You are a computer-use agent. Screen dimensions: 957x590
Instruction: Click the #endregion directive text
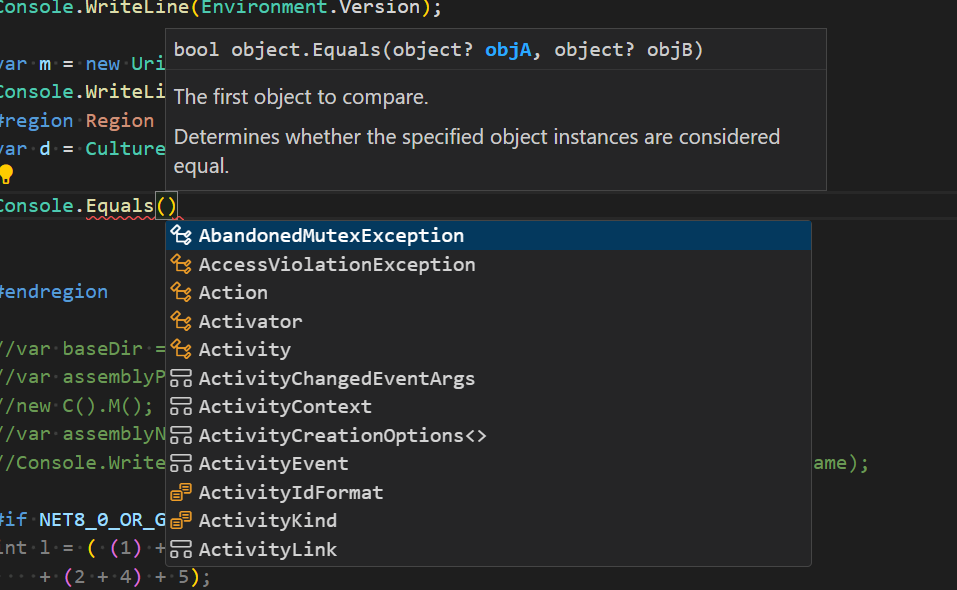pyautogui.click(x=54, y=291)
